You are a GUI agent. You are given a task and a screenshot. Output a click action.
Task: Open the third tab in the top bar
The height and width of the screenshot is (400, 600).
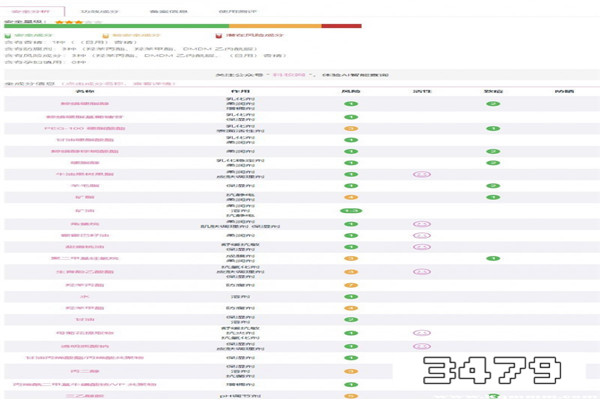[165, 8]
